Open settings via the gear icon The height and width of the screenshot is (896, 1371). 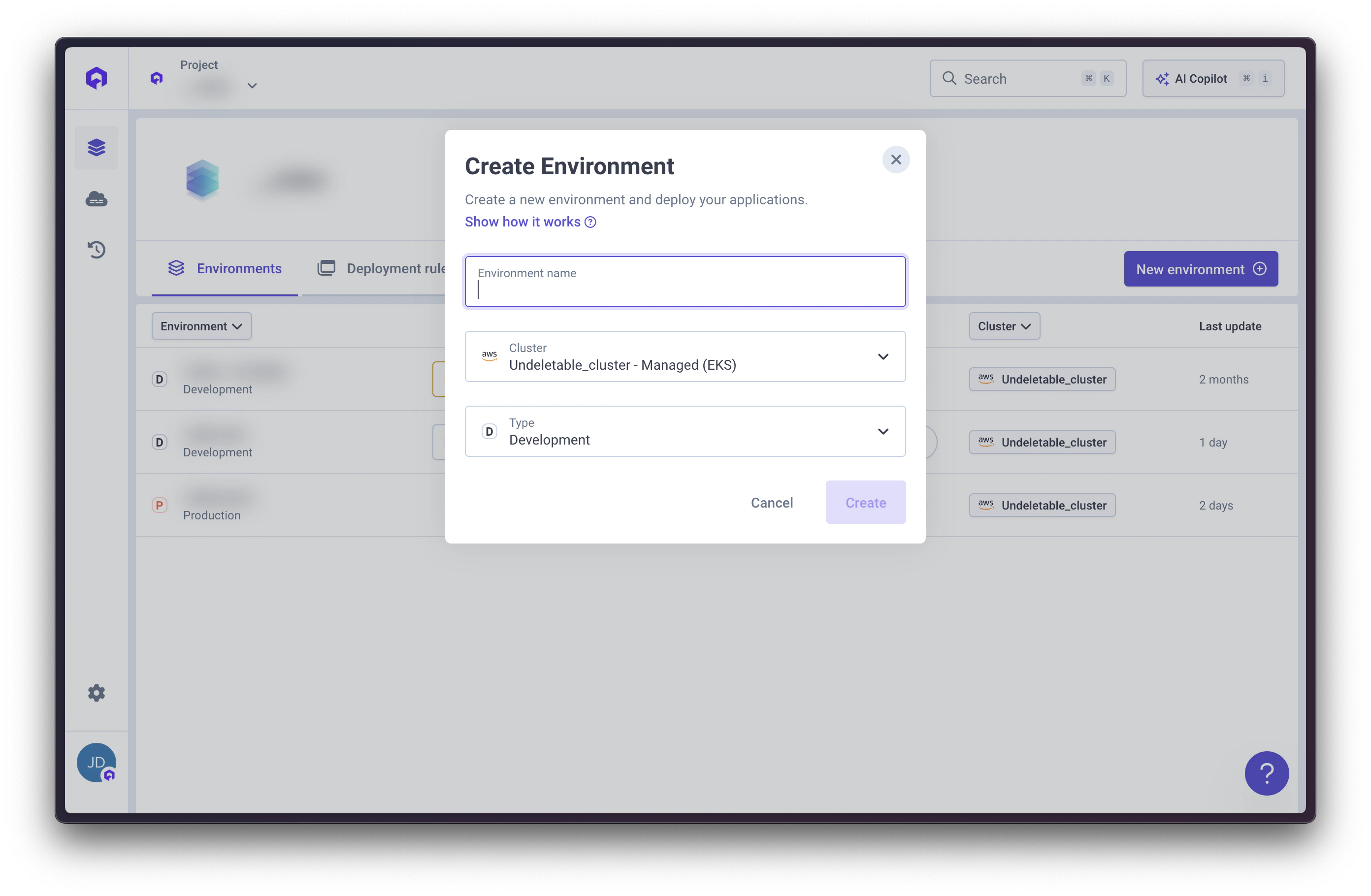(96, 693)
